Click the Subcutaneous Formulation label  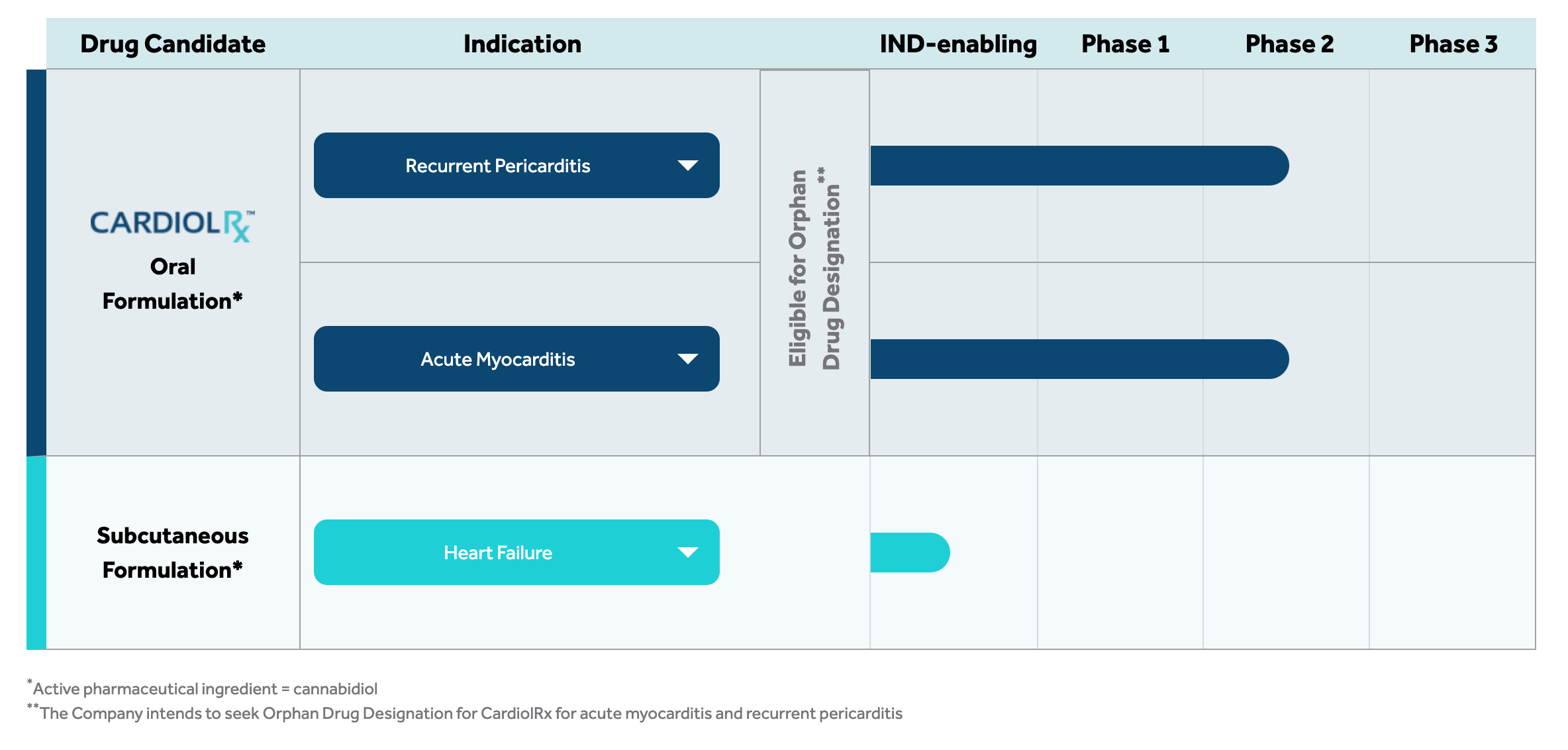[x=172, y=553]
